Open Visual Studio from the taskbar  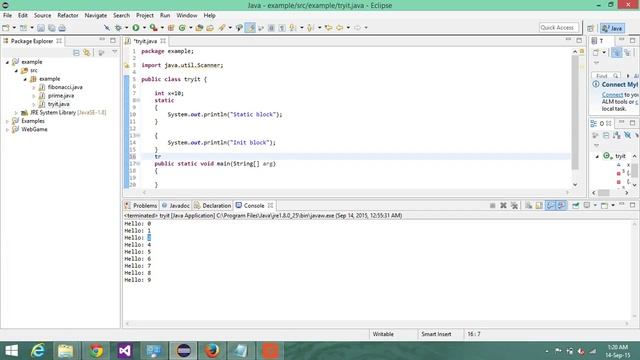pos(125,351)
